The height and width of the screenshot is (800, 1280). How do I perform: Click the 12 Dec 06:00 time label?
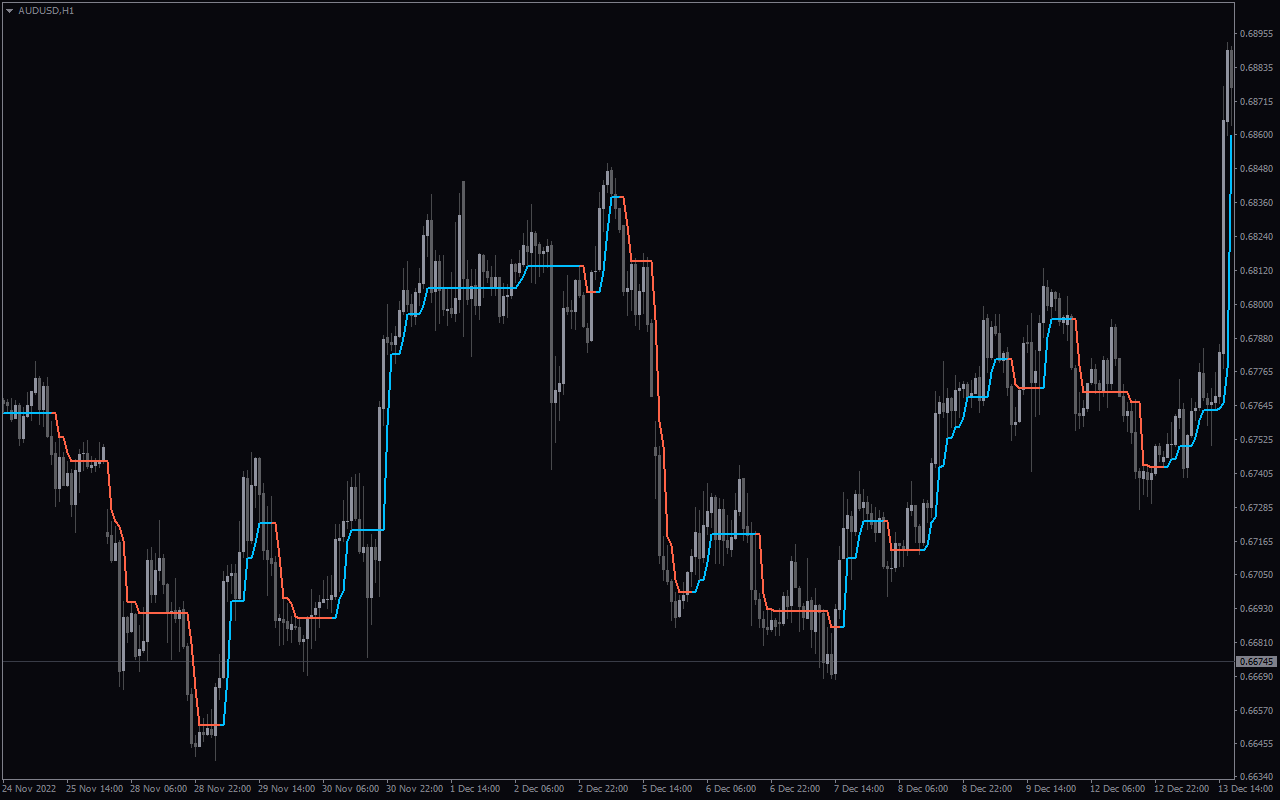[1118, 789]
